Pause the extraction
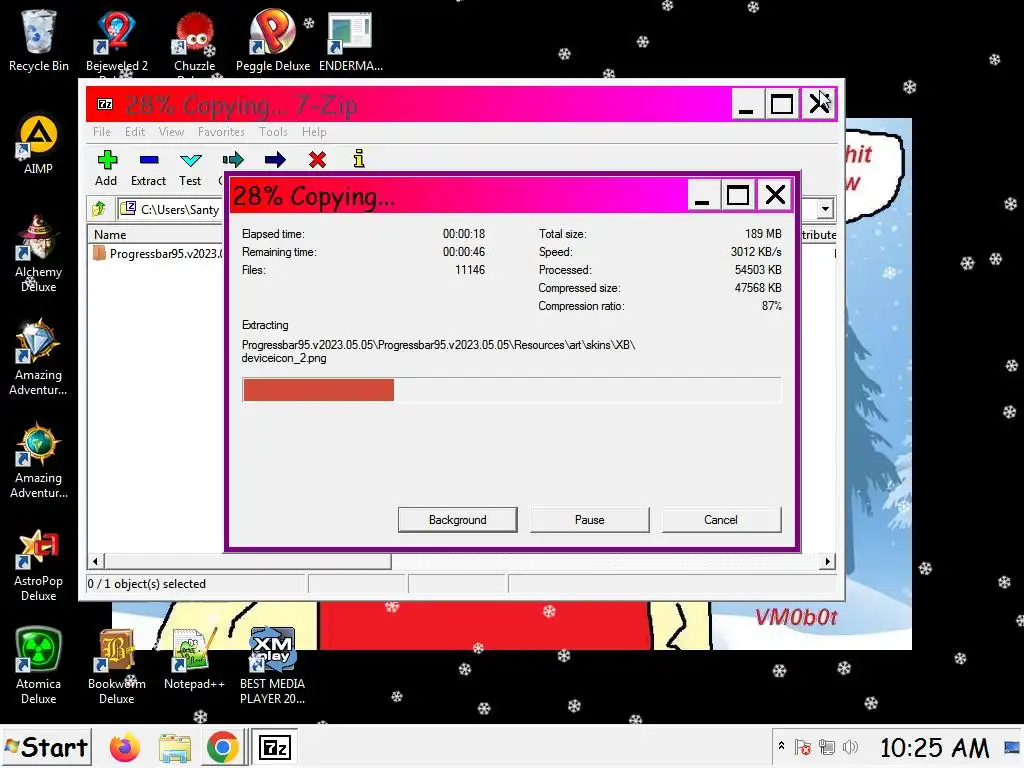 [x=590, y=520]
